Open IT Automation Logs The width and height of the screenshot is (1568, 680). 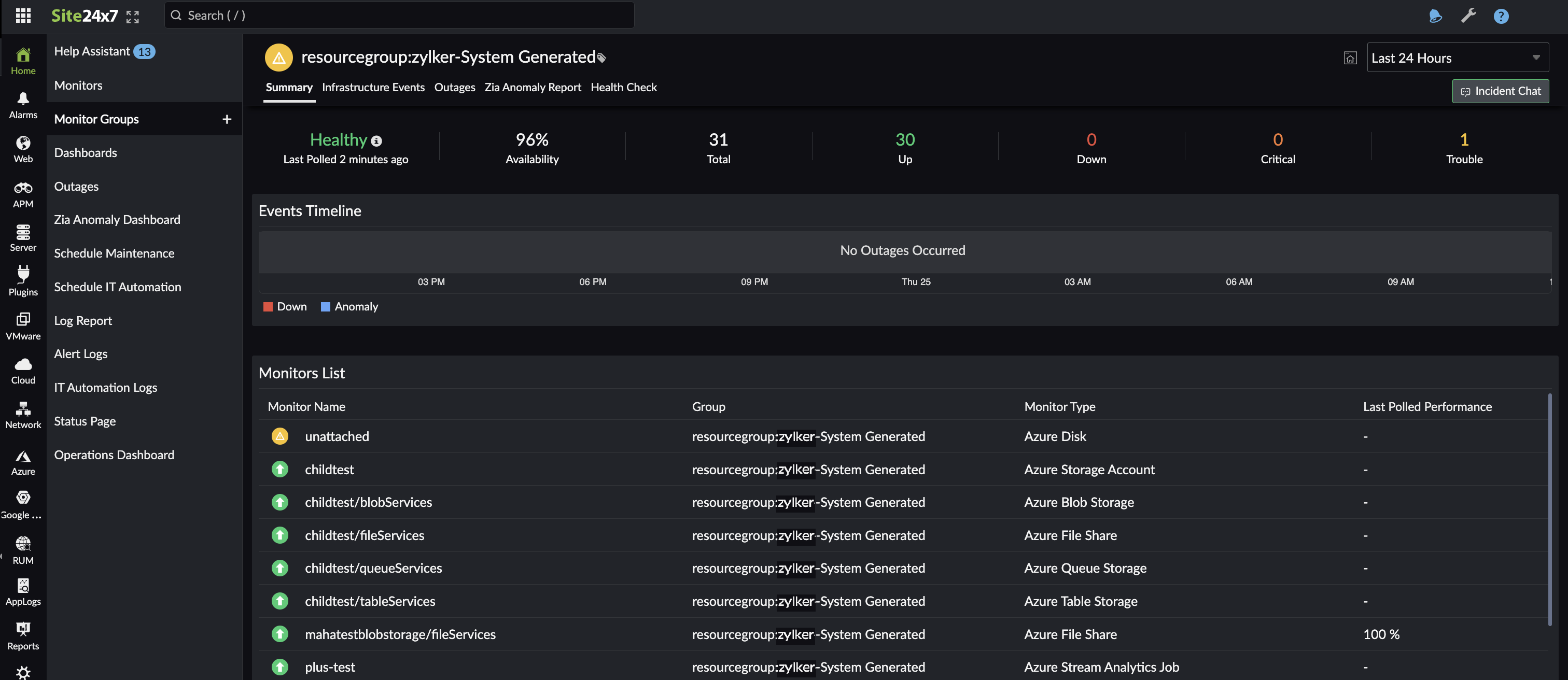coord(105,388)
